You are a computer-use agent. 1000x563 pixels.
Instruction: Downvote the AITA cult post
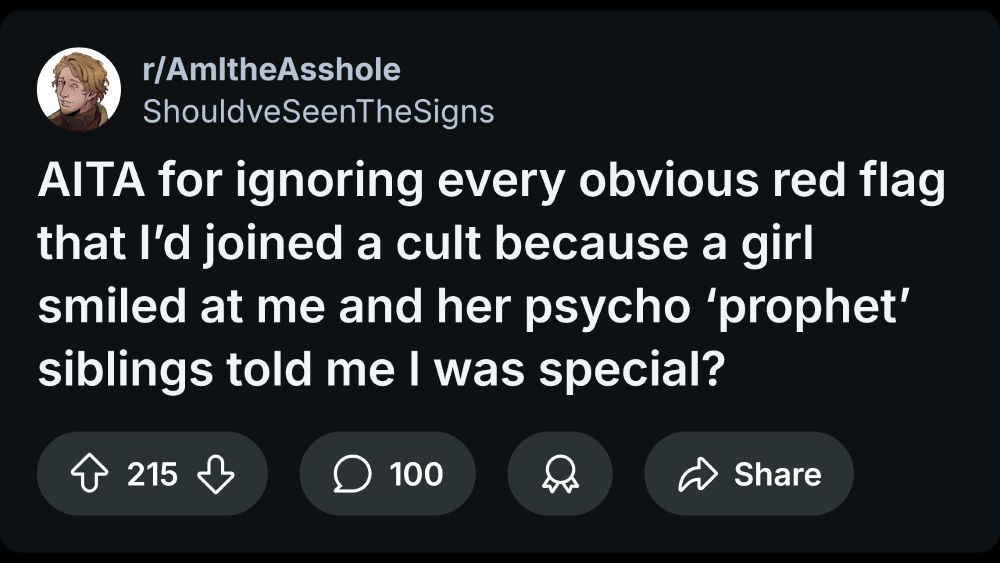215,474
